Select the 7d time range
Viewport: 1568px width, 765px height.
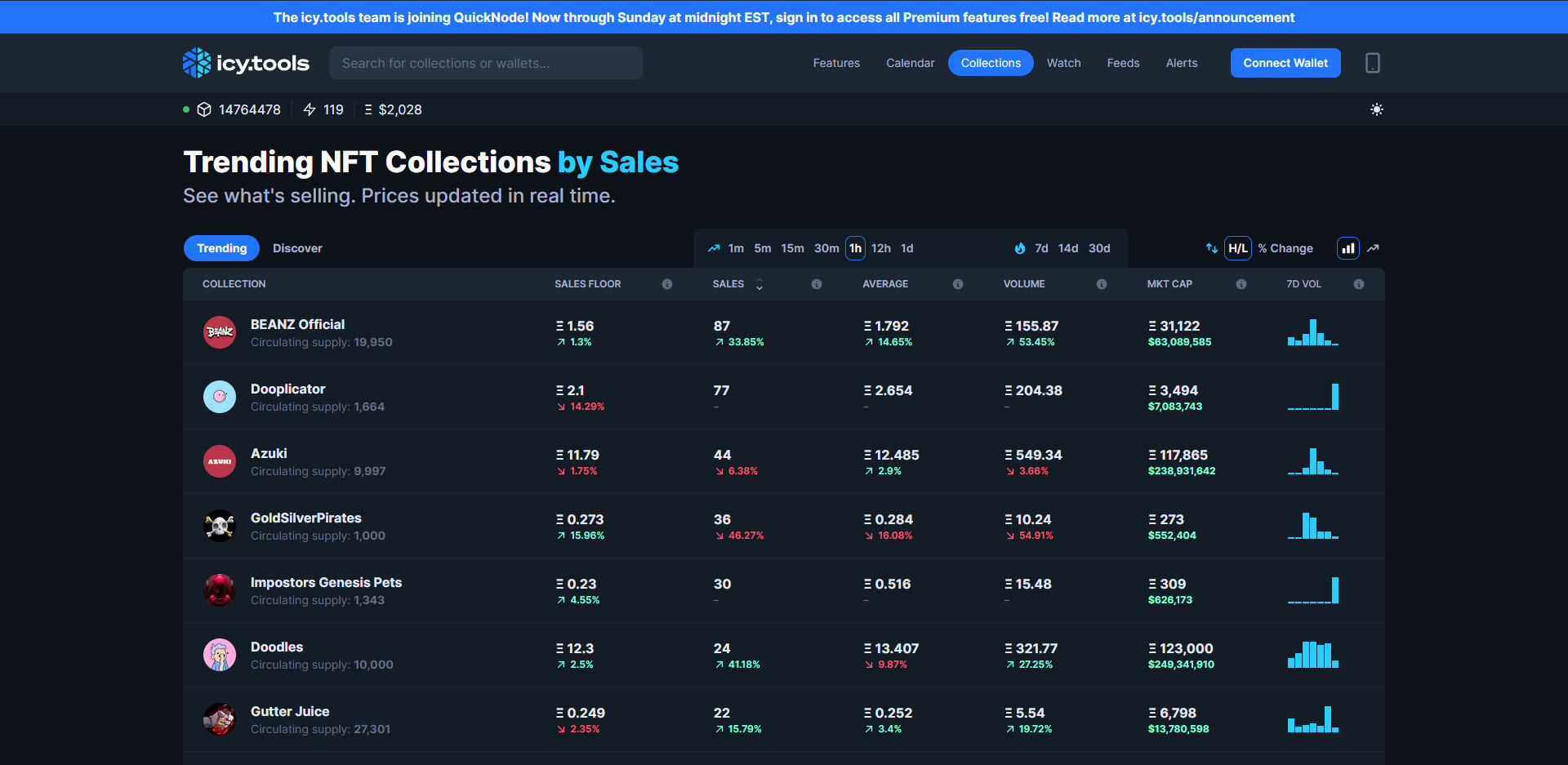click(1041, 248)
